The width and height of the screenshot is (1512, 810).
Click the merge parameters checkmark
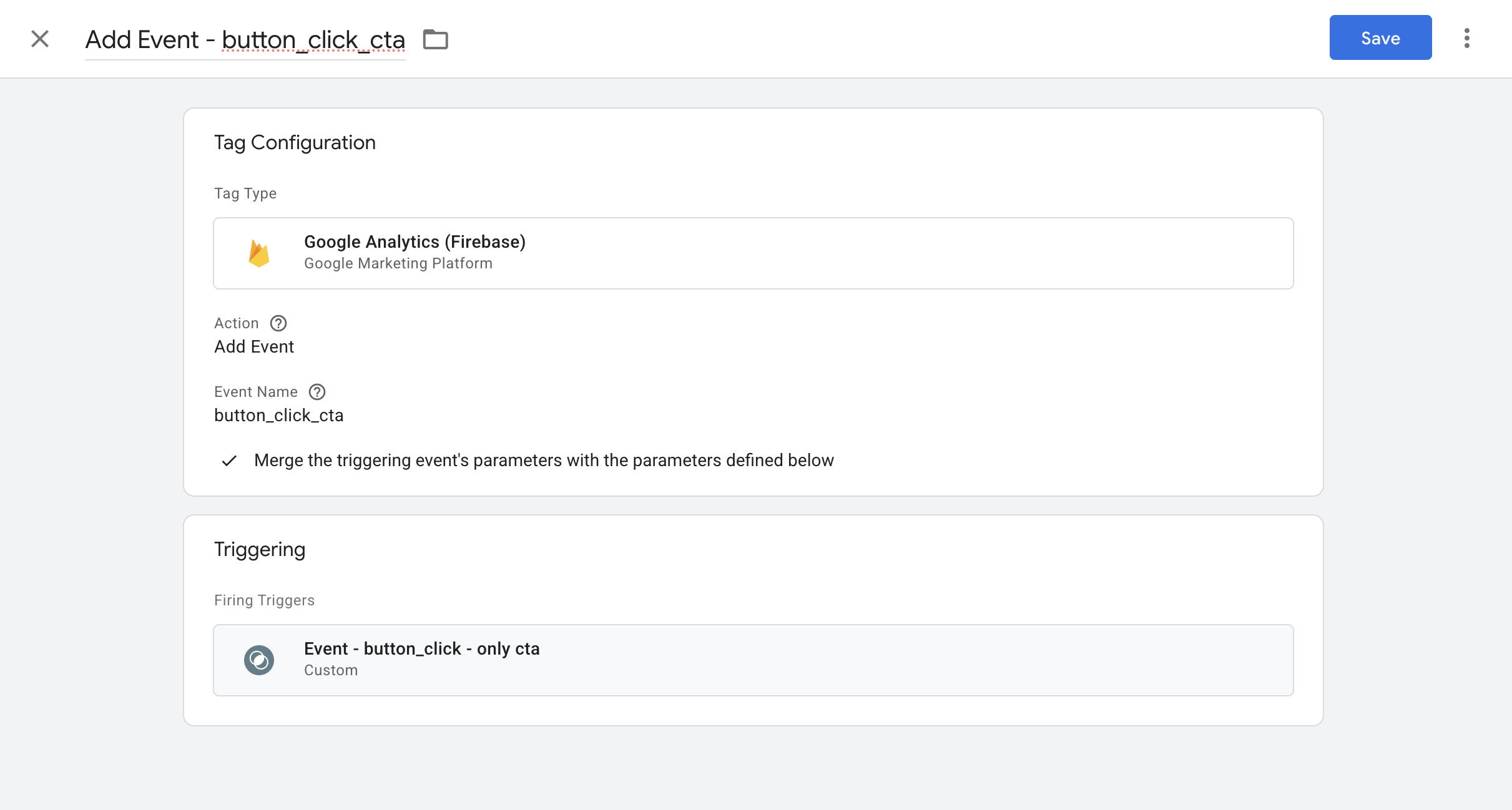point(229,461)
